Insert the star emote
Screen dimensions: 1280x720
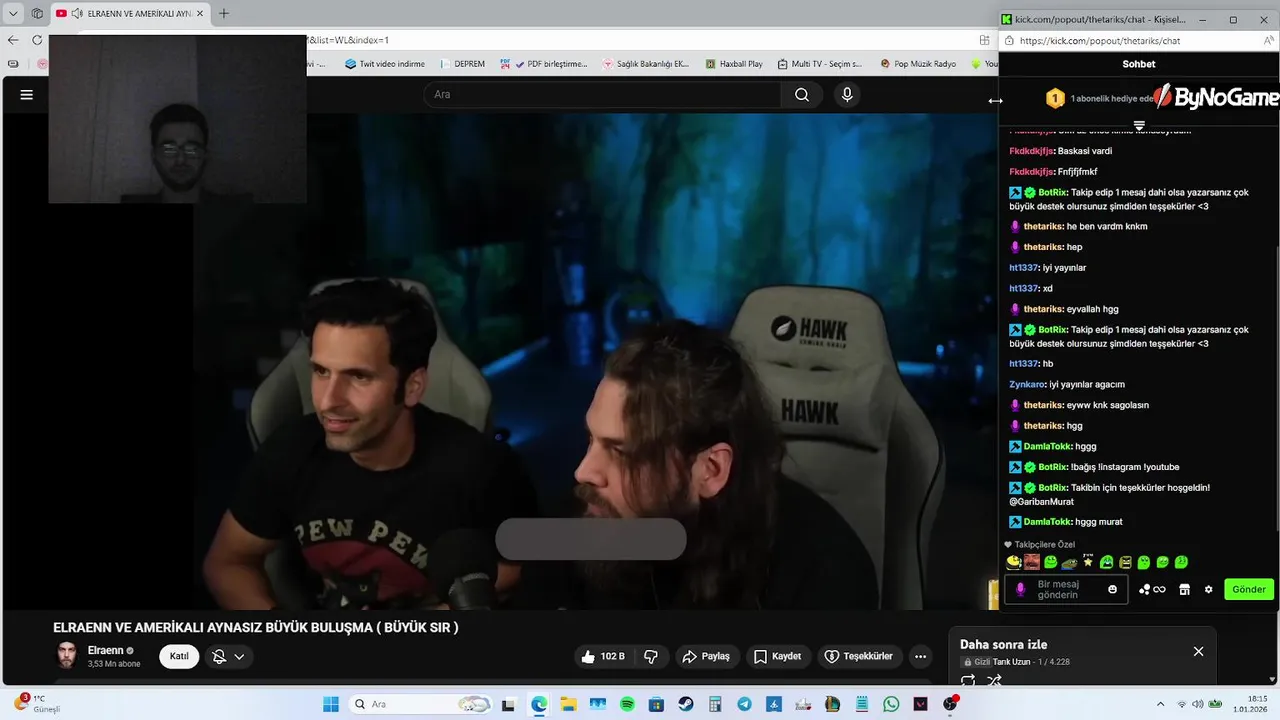point(1088,562)
